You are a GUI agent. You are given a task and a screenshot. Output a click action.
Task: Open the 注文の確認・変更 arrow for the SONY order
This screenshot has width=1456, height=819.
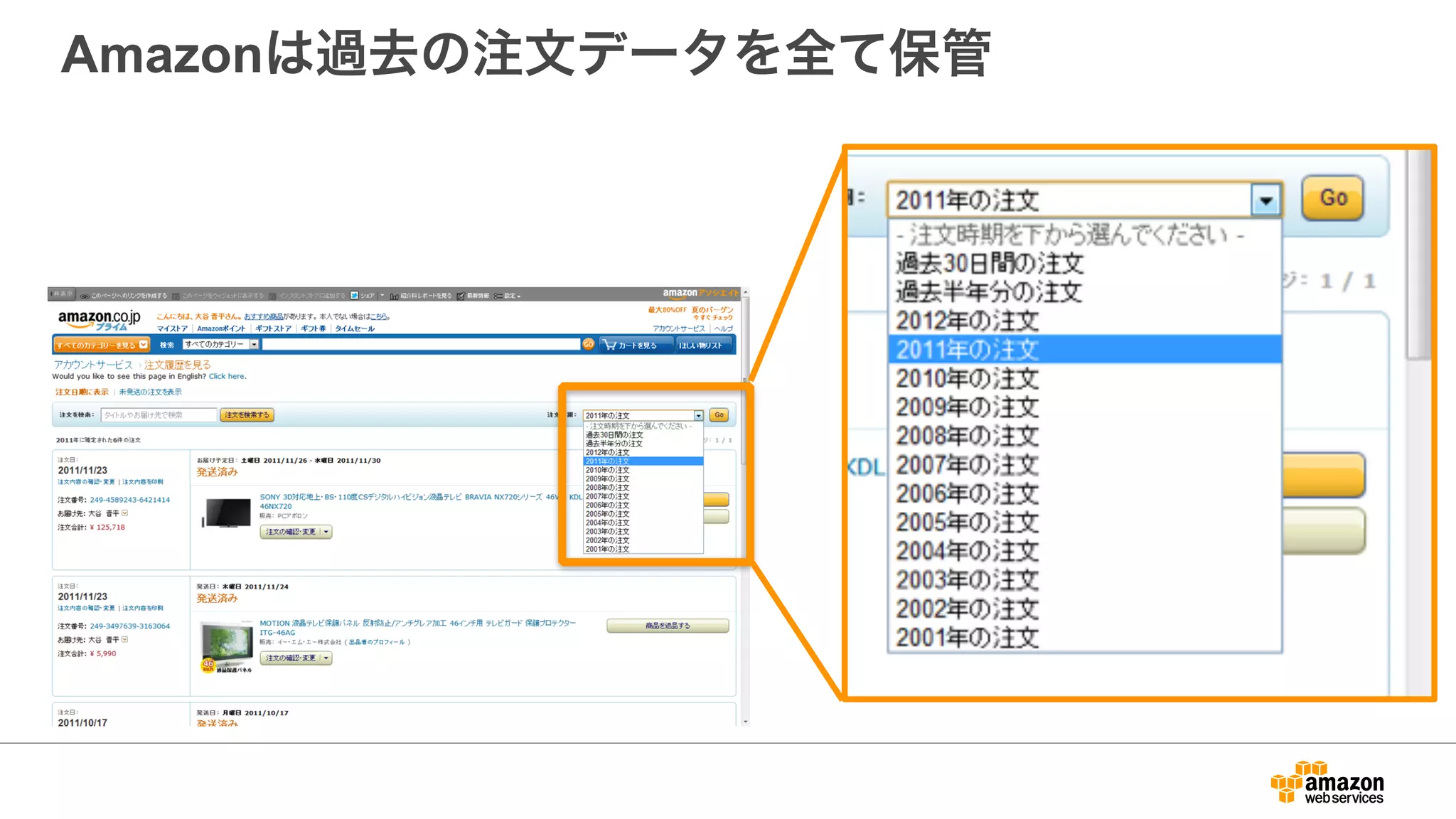(x=326, y=532)
